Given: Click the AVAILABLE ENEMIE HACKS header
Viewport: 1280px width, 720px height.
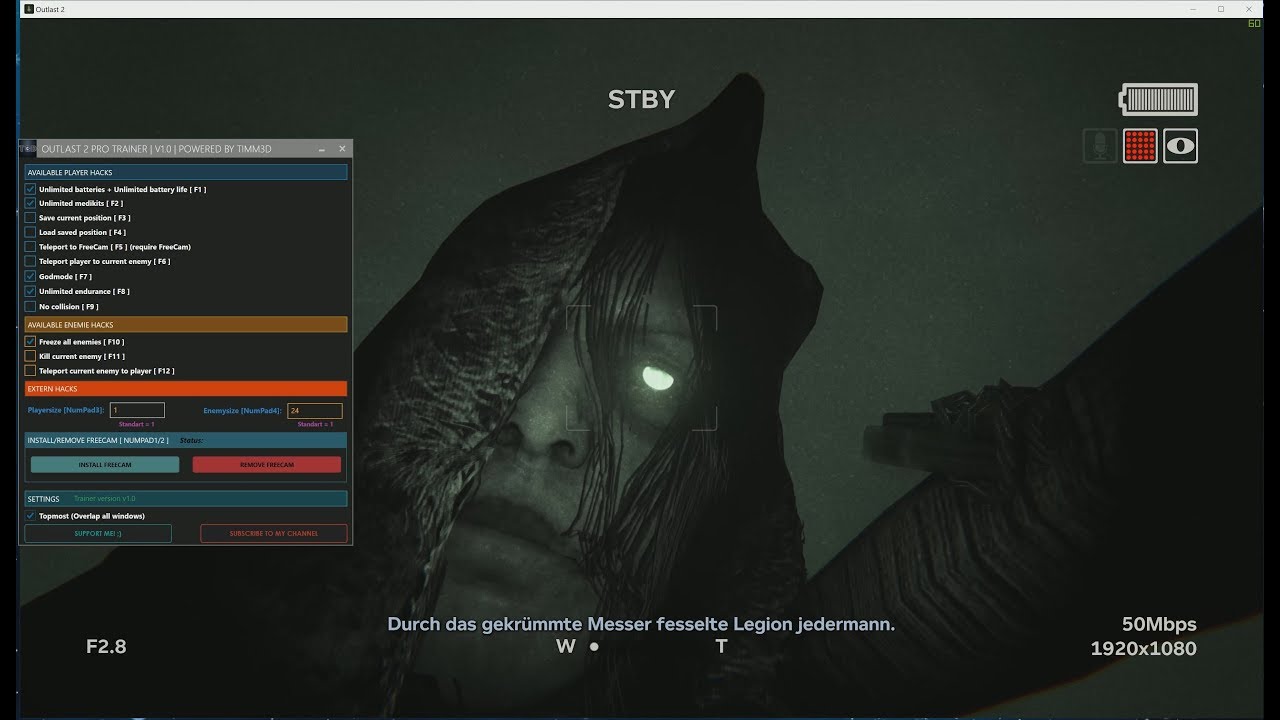Looking at the screenshot, I should (186, 325).
